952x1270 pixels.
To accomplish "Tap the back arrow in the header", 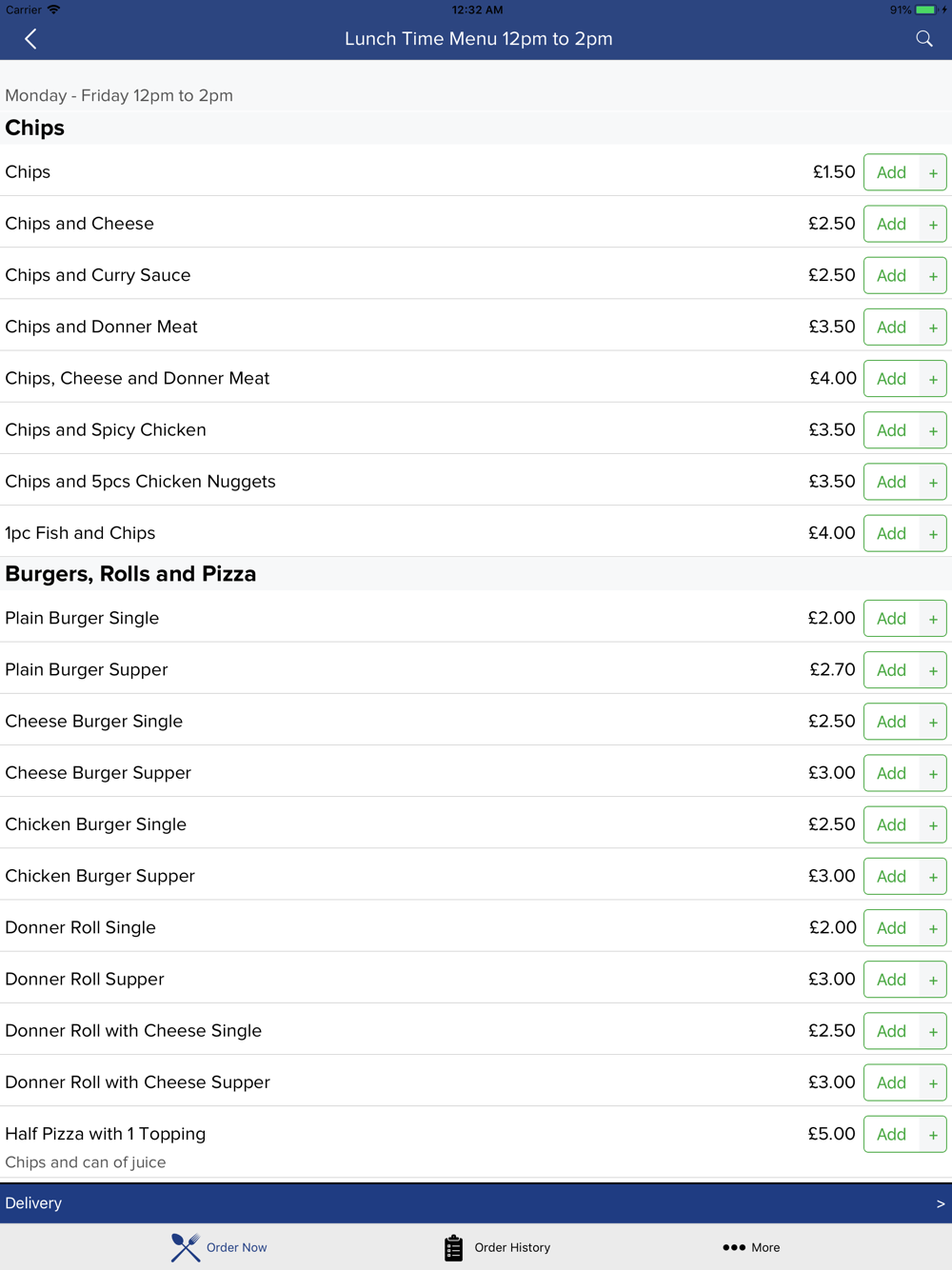I will pyautogui.click(x=30, y=39).
